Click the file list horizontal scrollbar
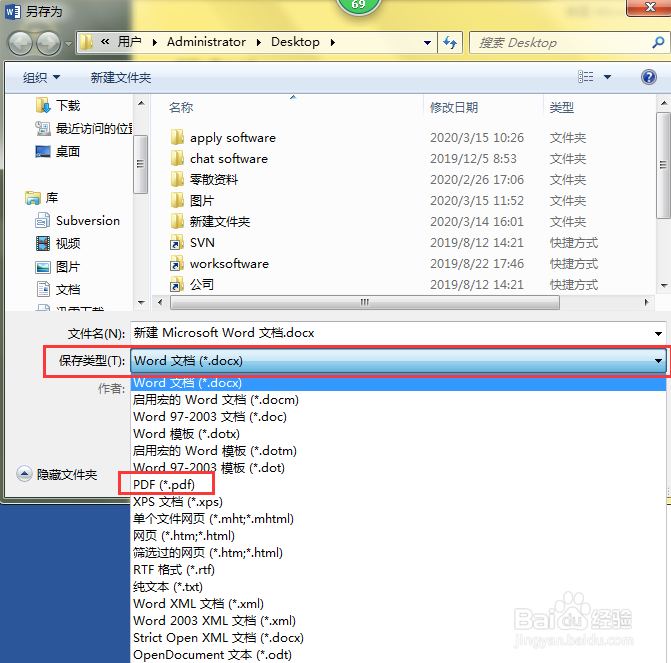 click(365, 302)
